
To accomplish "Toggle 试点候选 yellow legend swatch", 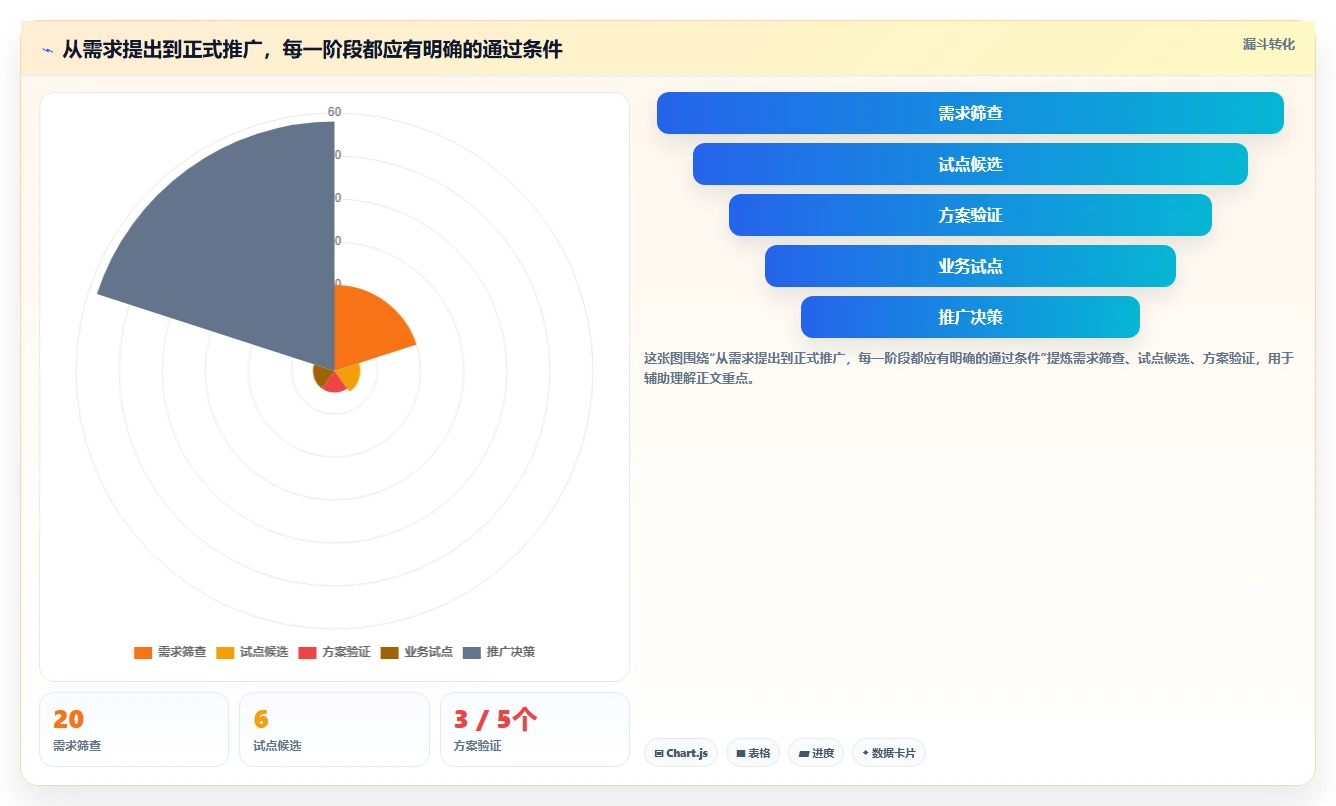I will pos(225,652).
